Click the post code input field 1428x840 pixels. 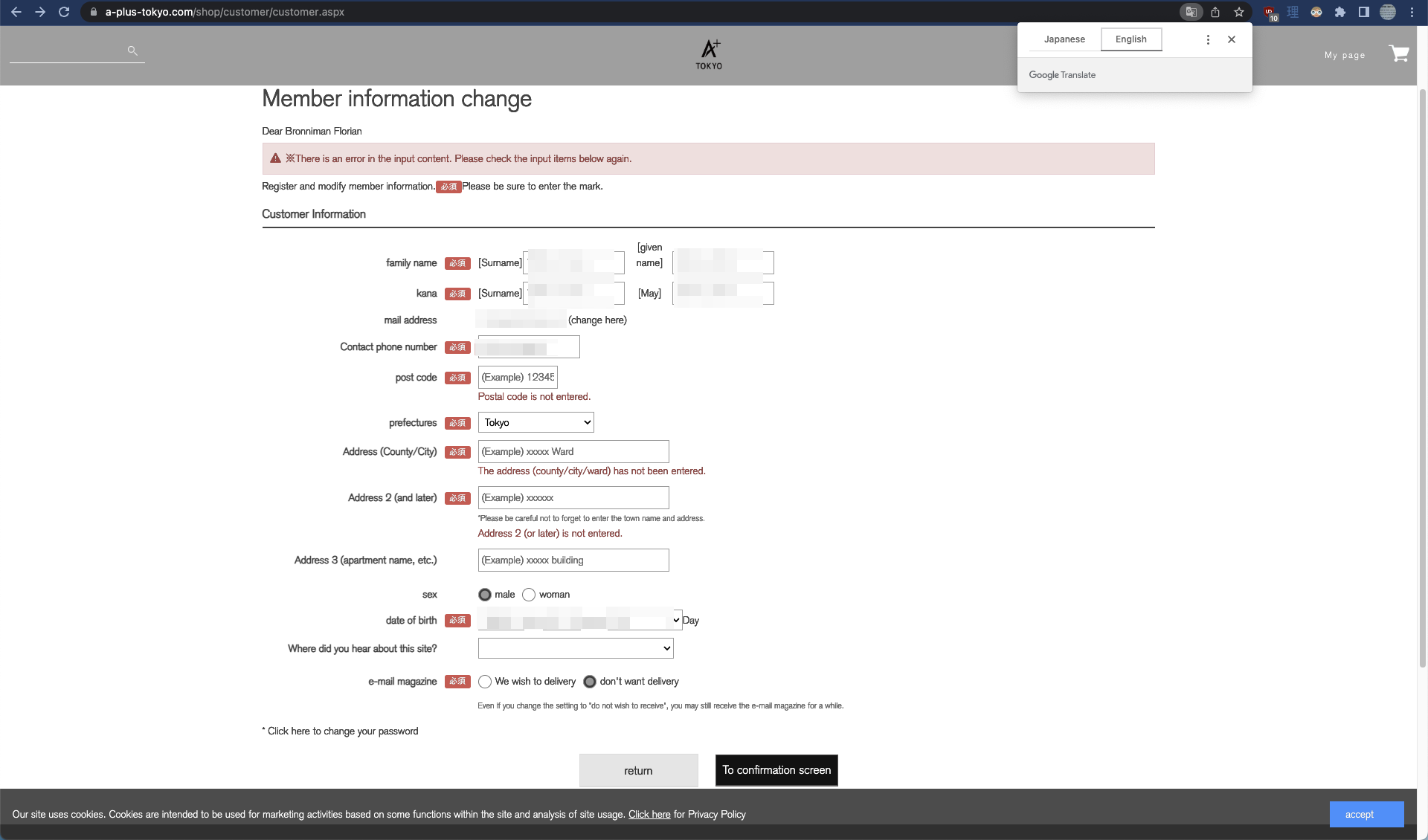click(x=518, y=377)
